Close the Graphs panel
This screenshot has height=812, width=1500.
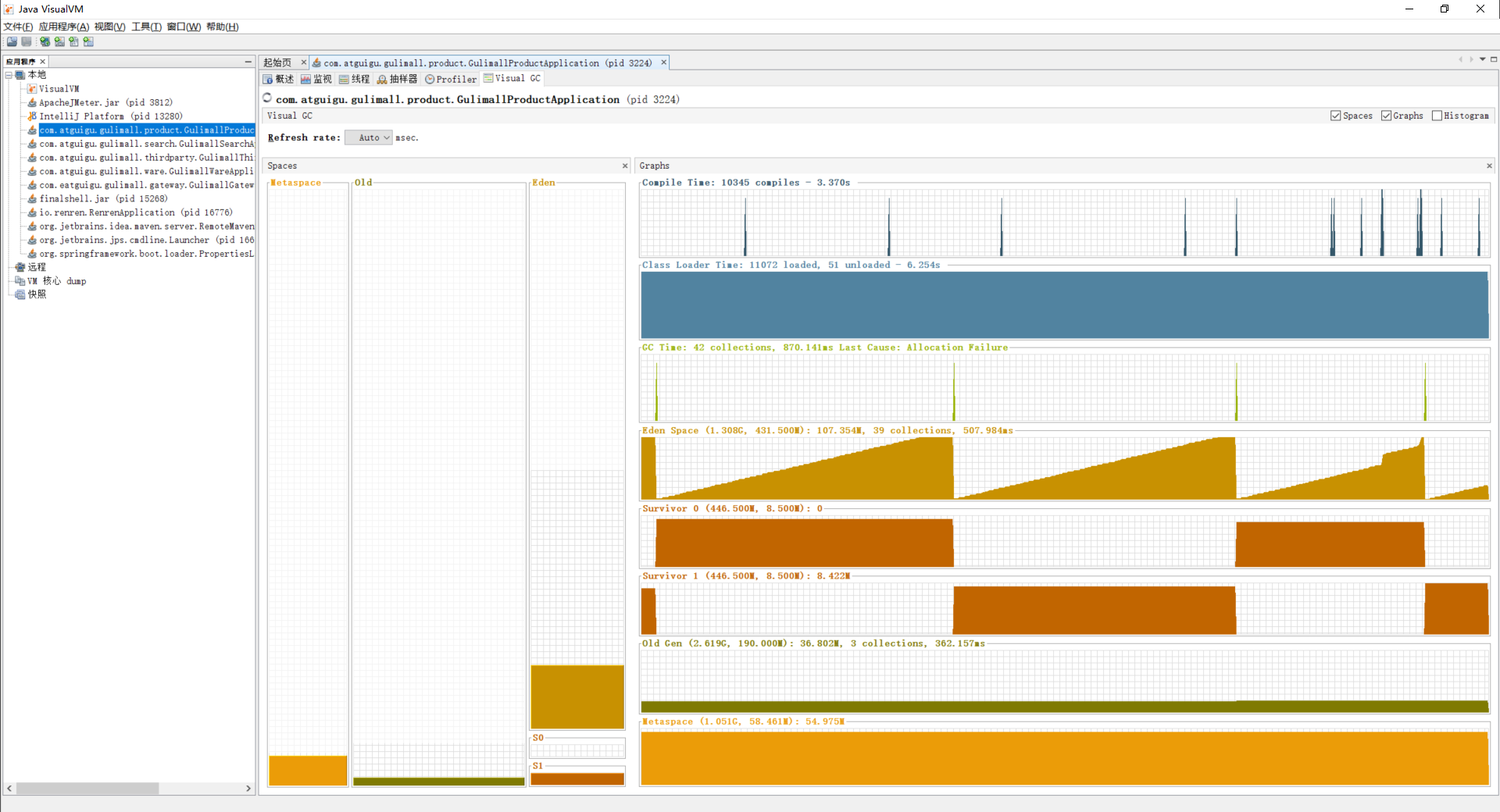coord(1488,166)
